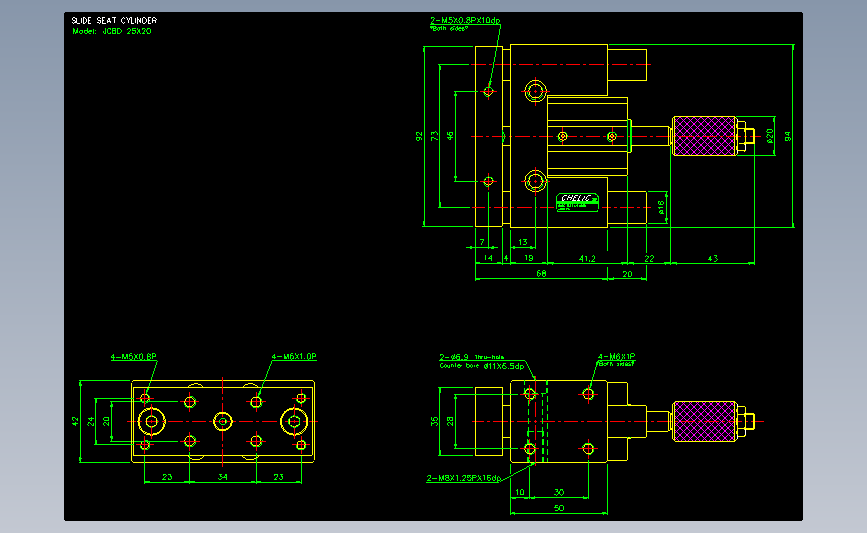This screenshot has width=867, height=533.
Task: Select the '13' dimension value
Action: pyautogui.click(x=523, y=242)
